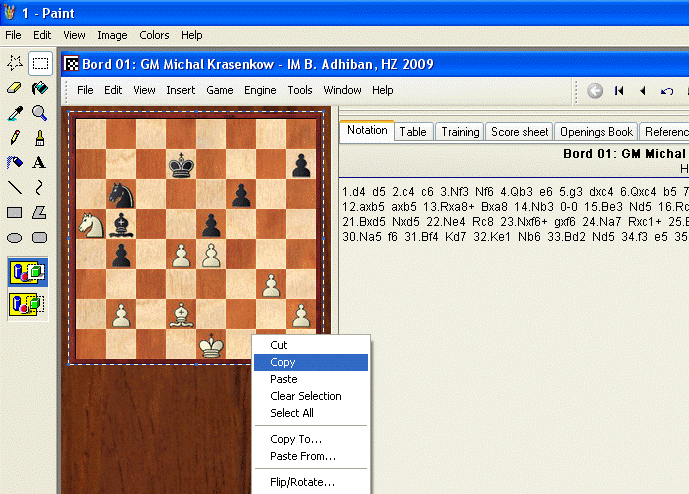Expand Paint's View menu
Viewport: 689px width, 494px height.
click(x=74, y=35)
